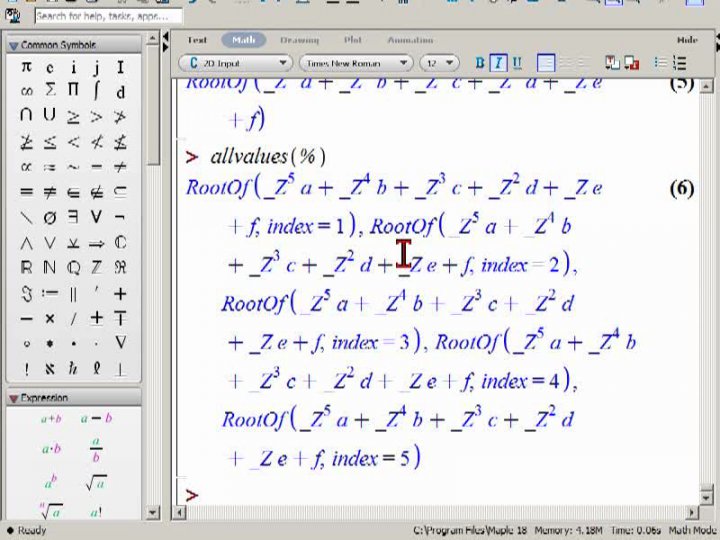The height and width of the screenshot is (540, 720).
Task: Insert the a over b fraction template
Action: pos(96,450)
